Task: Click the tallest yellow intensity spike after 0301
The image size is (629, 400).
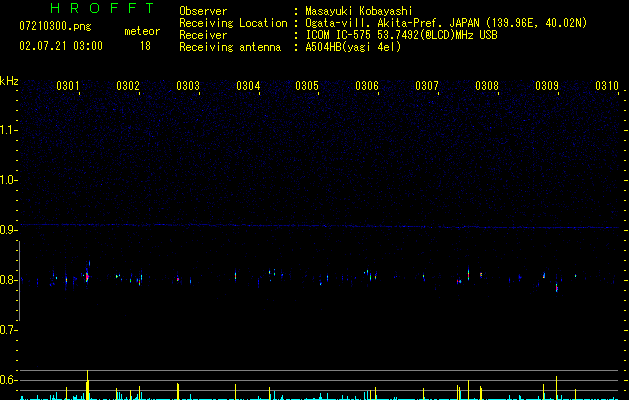Action: click(x=87, y=385)
